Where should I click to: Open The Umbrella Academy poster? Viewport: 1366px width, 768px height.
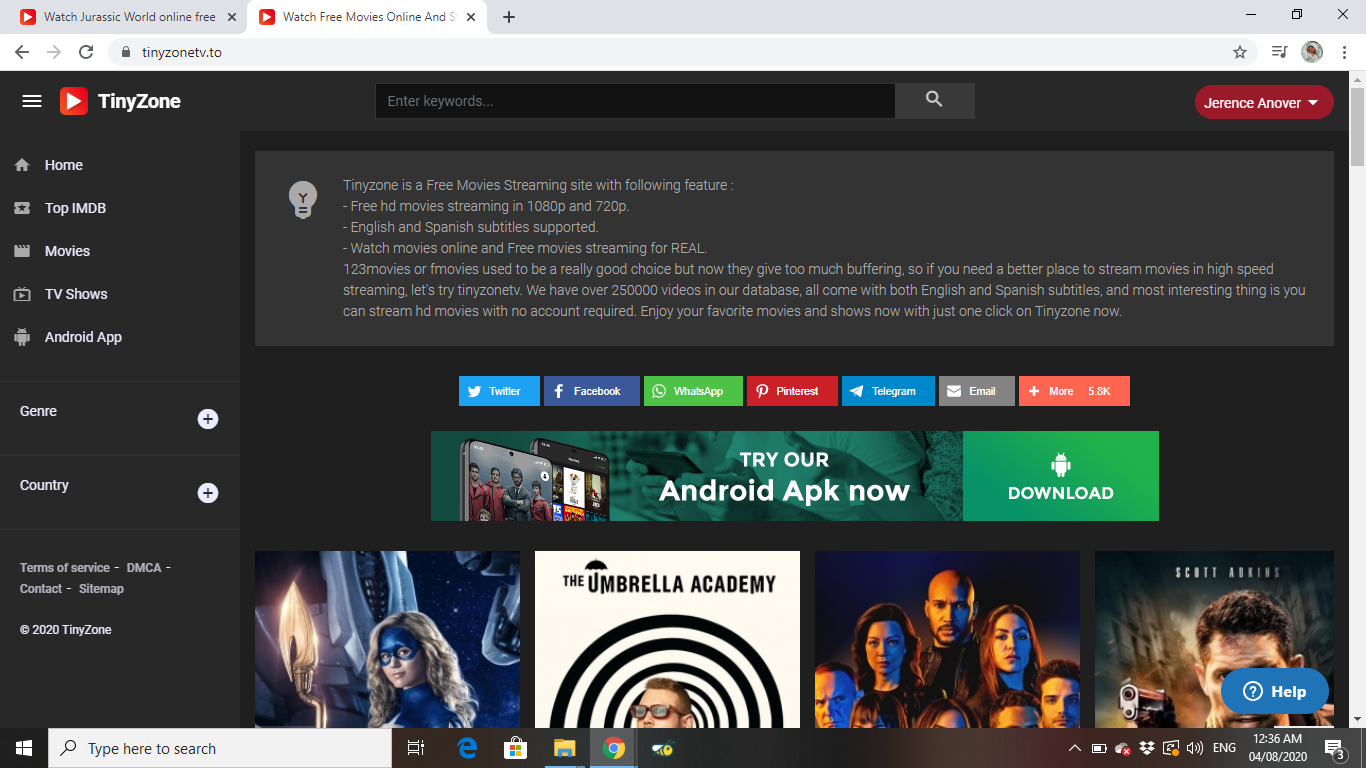point(667,640)
